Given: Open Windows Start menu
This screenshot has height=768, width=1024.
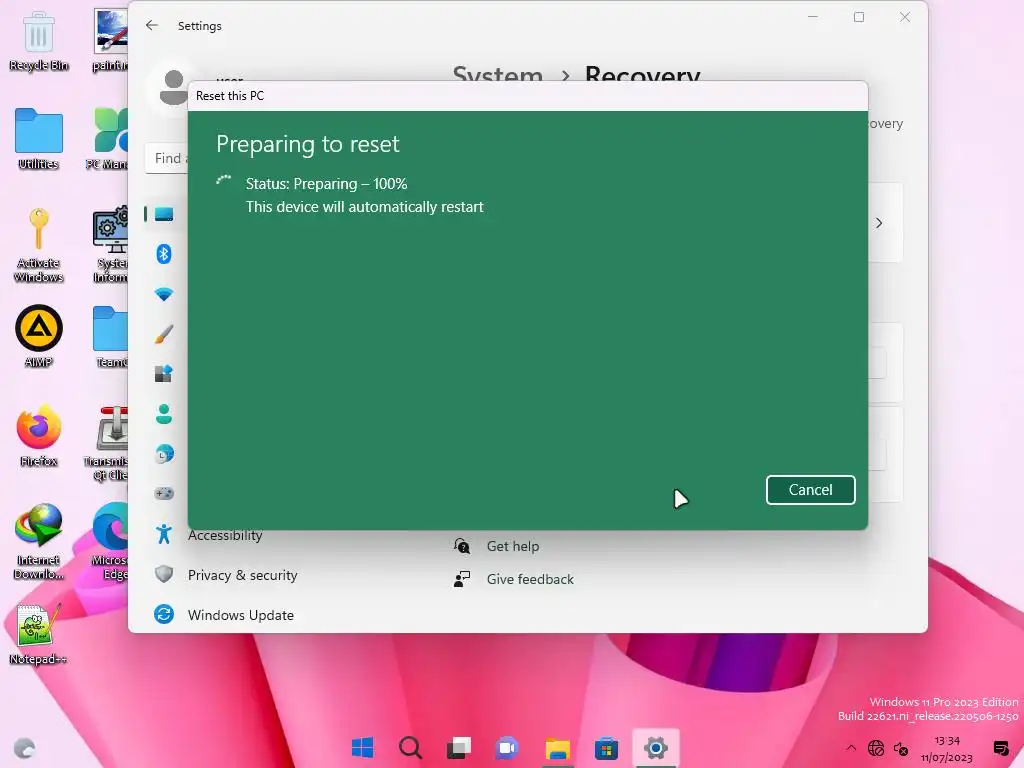Looking at the screenshot, I should click(x=362, y=748).
